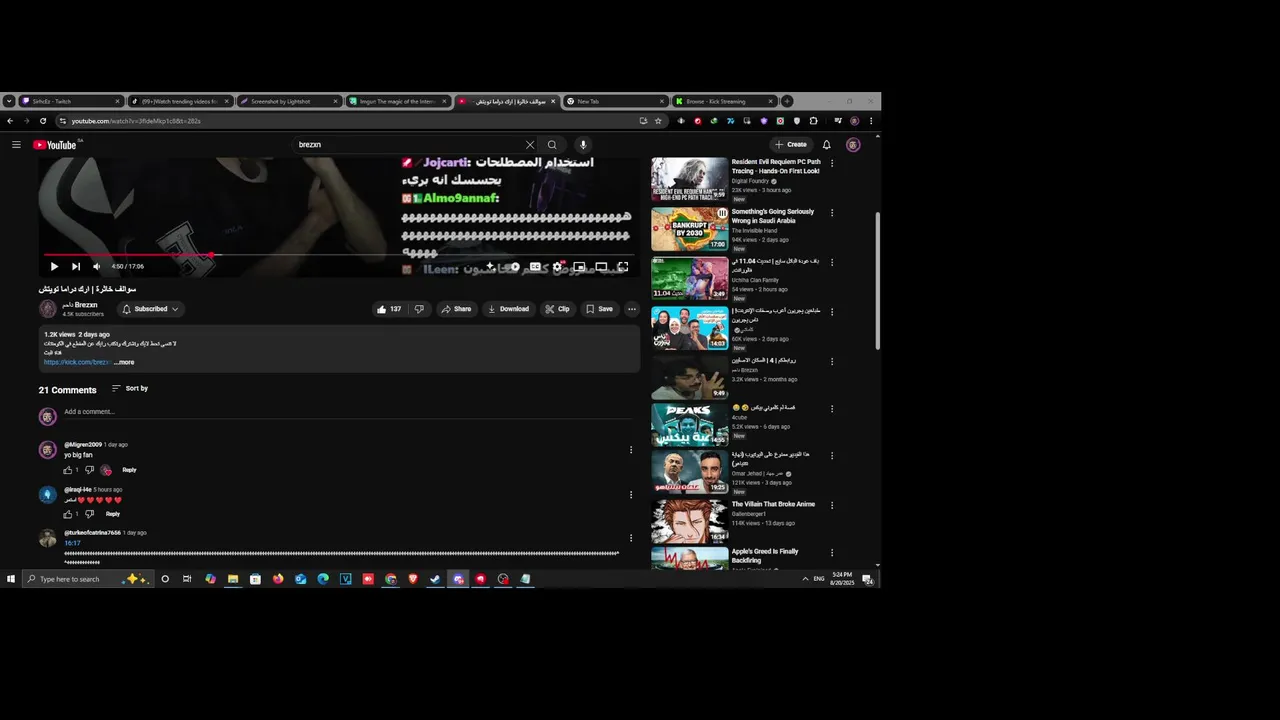Clear the 'brezxn' search text
1280x720 pixels.
530,145
